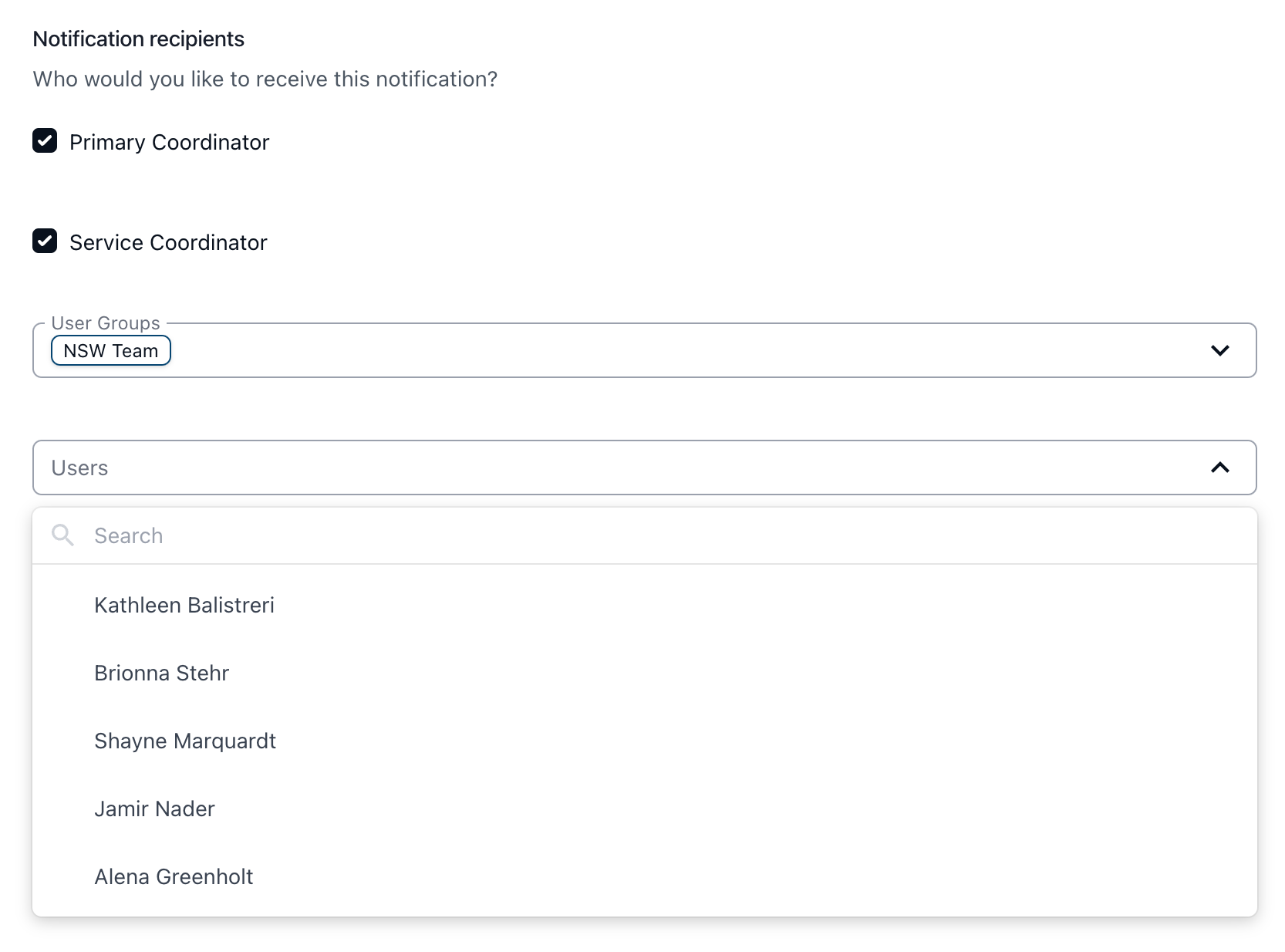Click the Service Coordinator label text
The height and width of the screenshot is (952, 1285).
point(168,243)
